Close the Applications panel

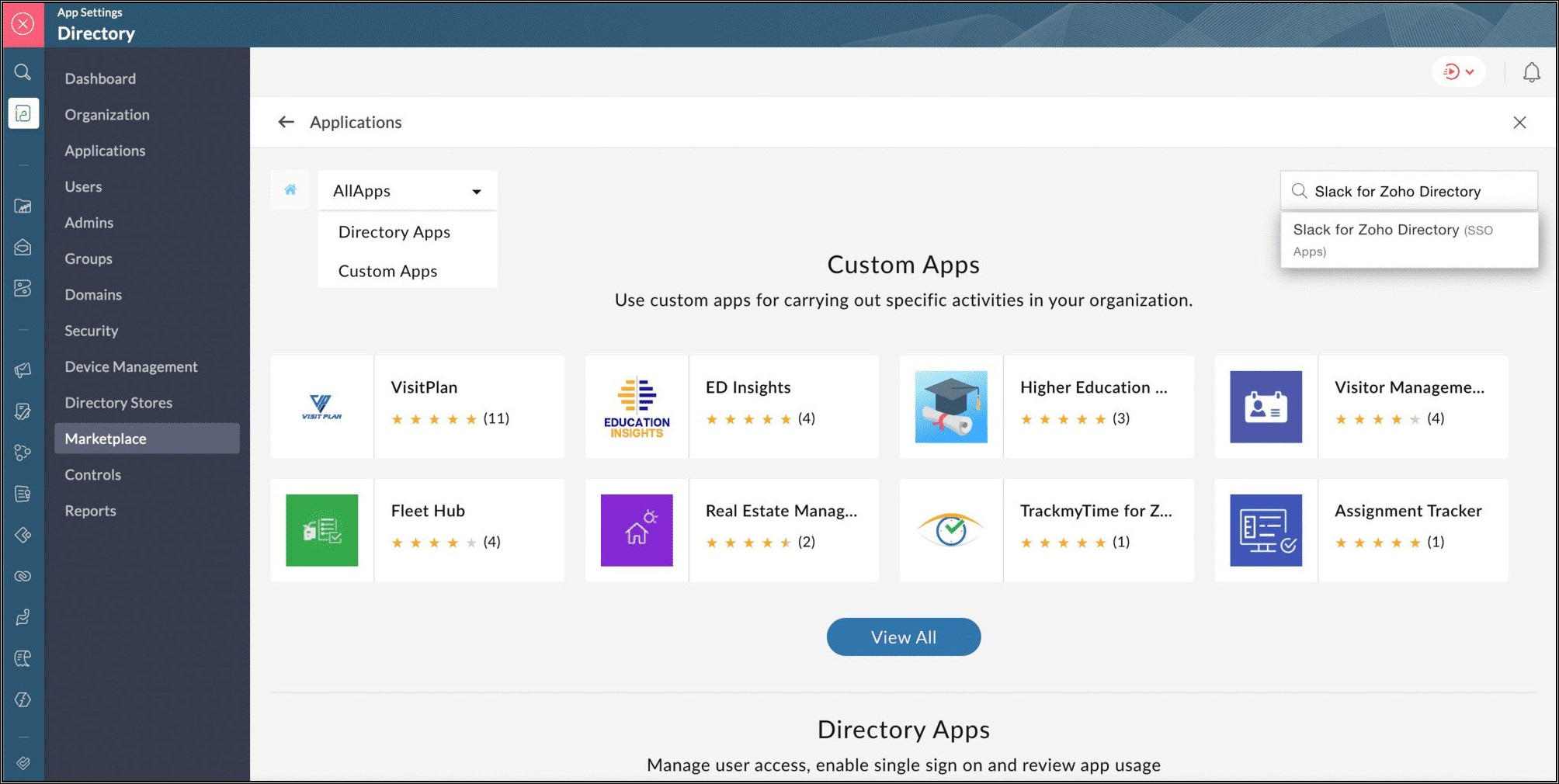[x=1519, y=123]
